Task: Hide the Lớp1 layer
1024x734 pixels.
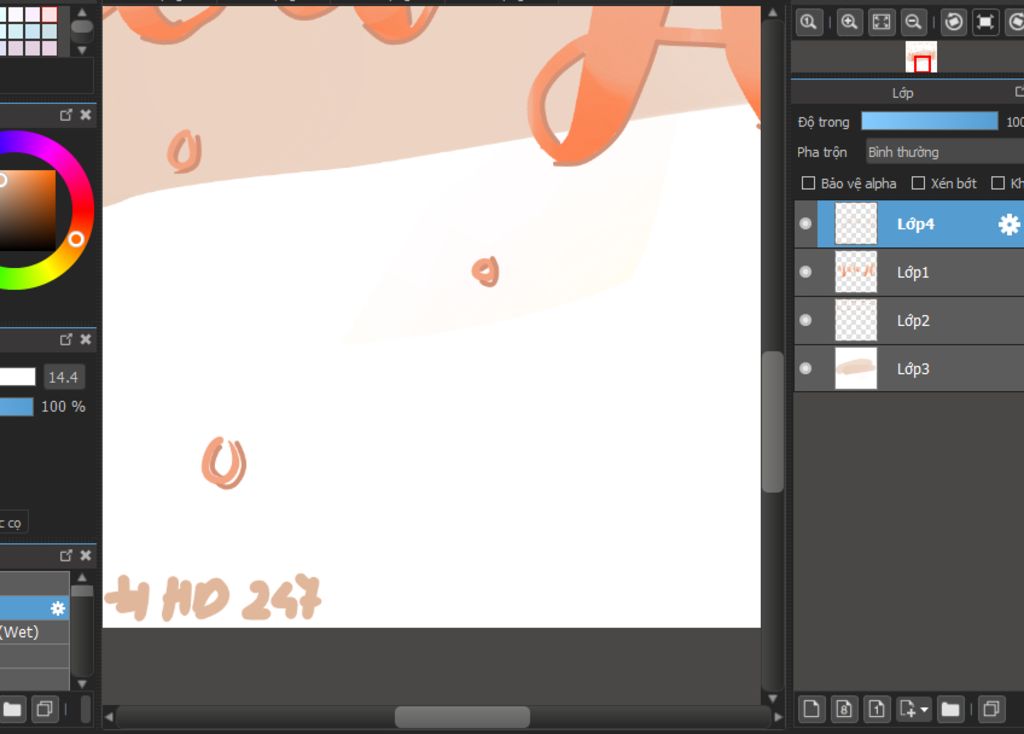Action: click(x=805, y=272)
